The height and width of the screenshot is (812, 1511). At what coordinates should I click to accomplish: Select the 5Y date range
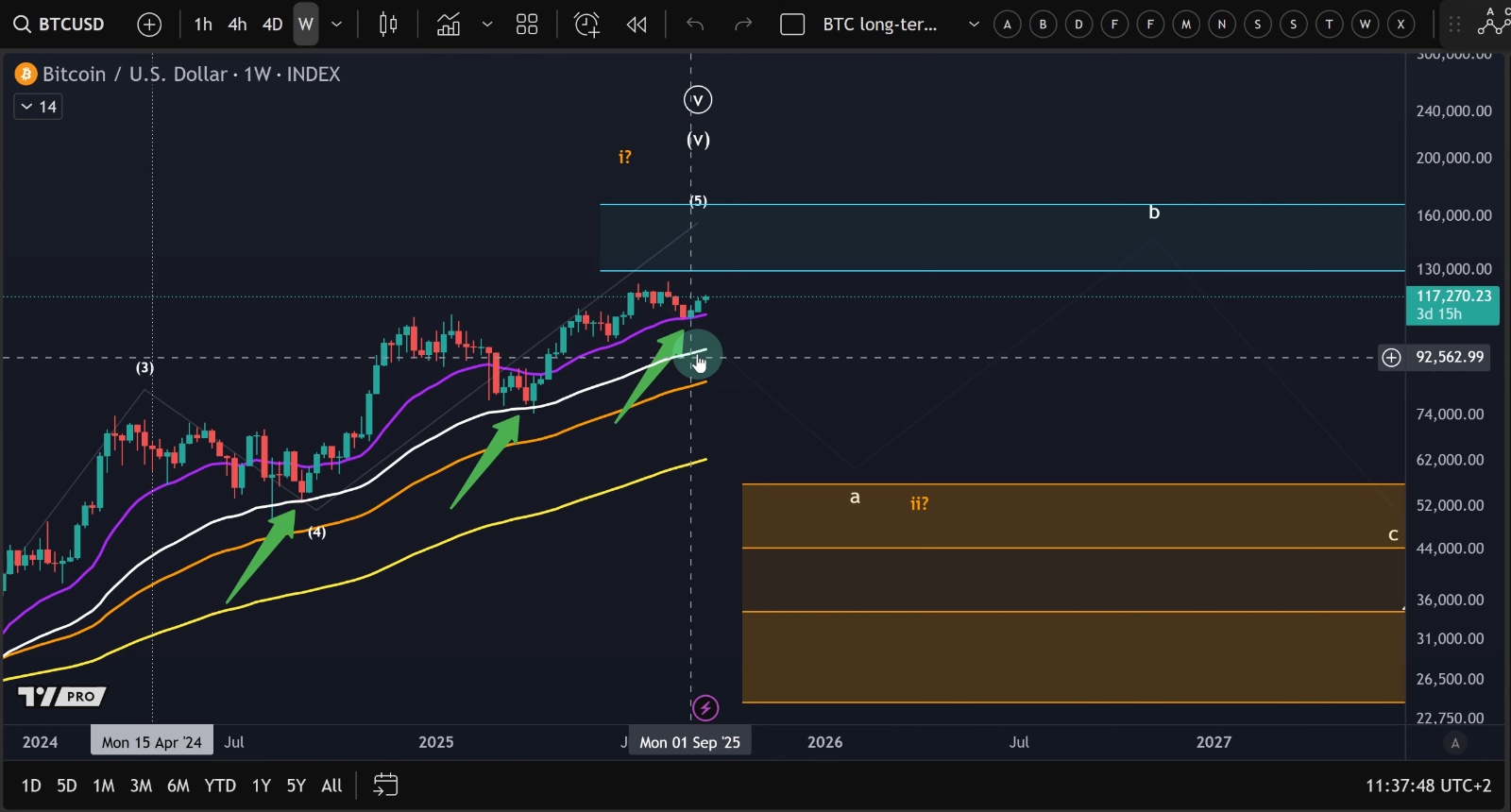coord(296,786)
